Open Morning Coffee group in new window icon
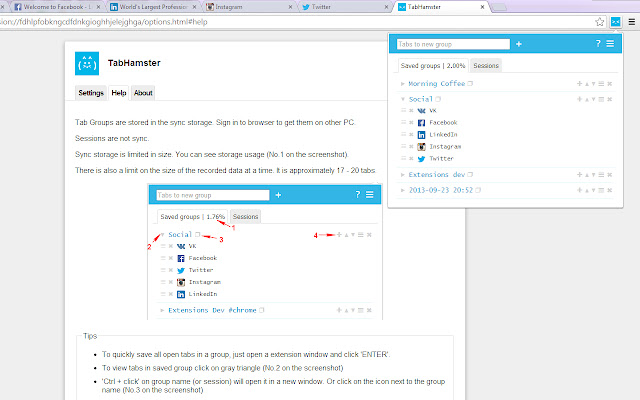640x400 pixels. click(470, 83)
